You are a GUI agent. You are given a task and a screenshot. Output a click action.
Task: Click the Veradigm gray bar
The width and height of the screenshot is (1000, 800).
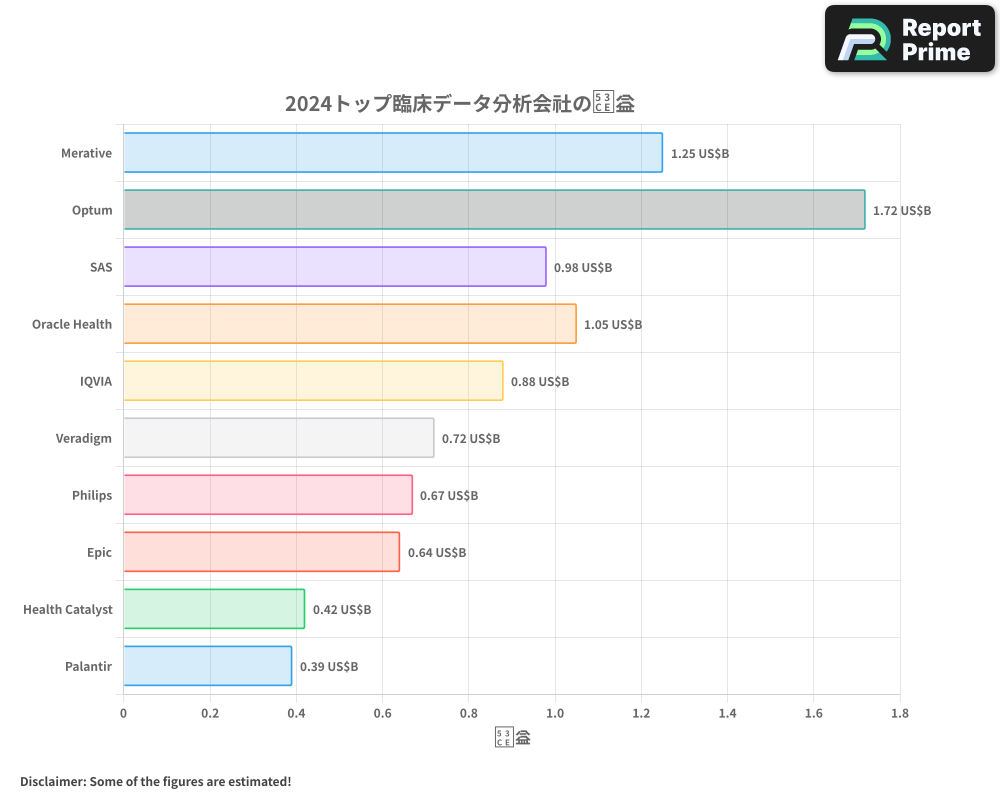[x=278, y=438]
